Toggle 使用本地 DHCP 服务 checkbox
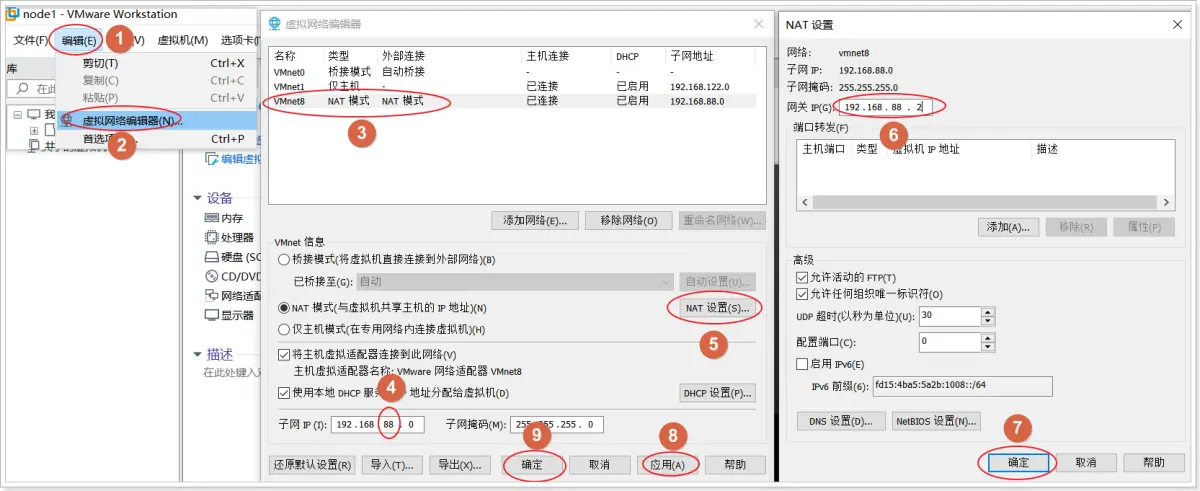 pos(284,392)
